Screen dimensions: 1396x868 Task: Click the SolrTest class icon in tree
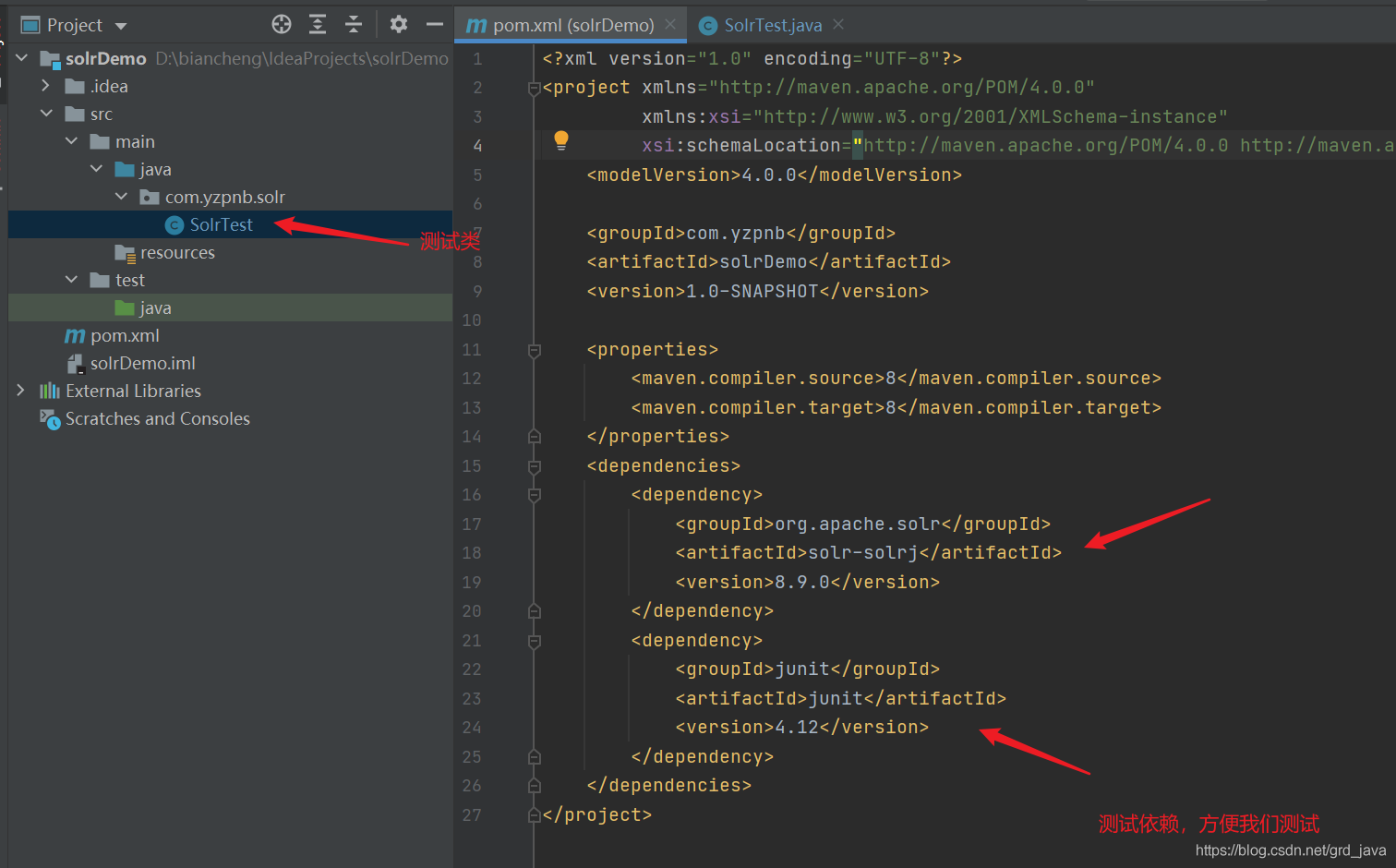[x=174, y=225]
